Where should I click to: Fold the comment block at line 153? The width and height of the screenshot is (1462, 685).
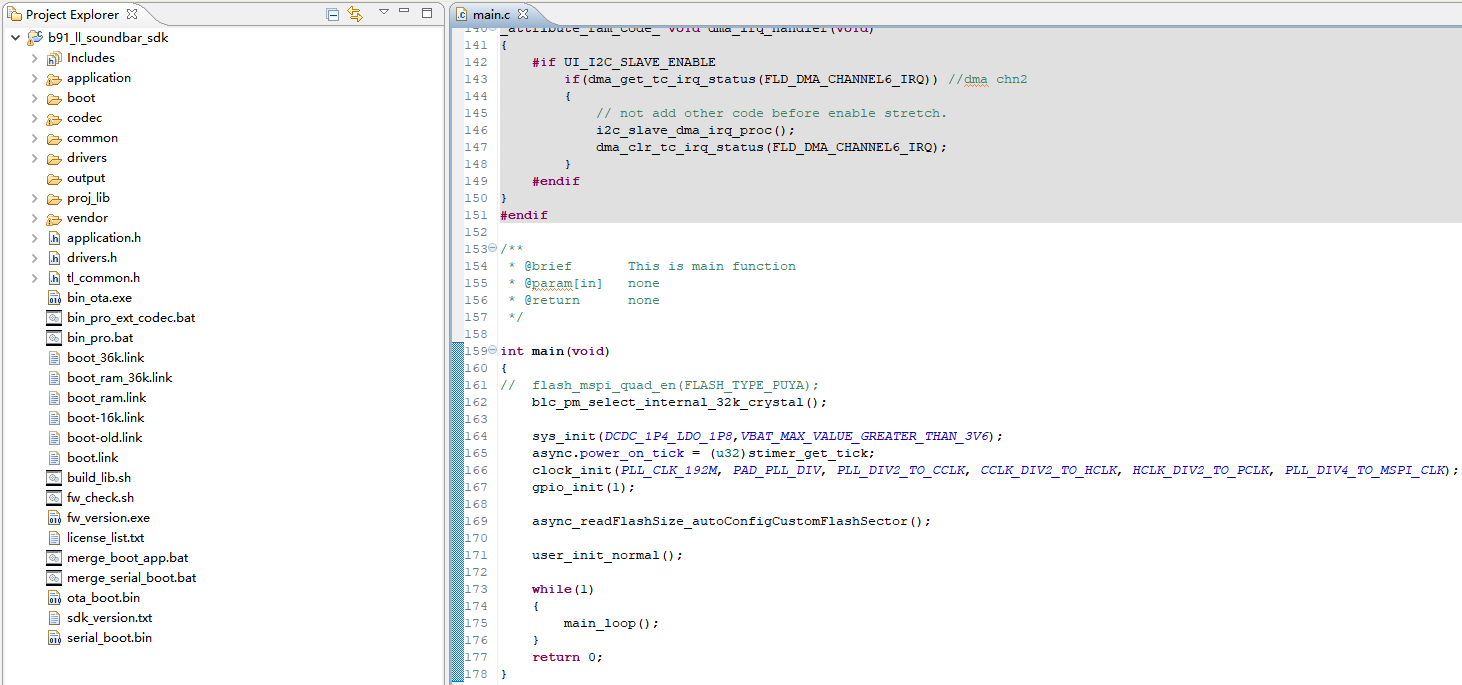coord(492,249)
